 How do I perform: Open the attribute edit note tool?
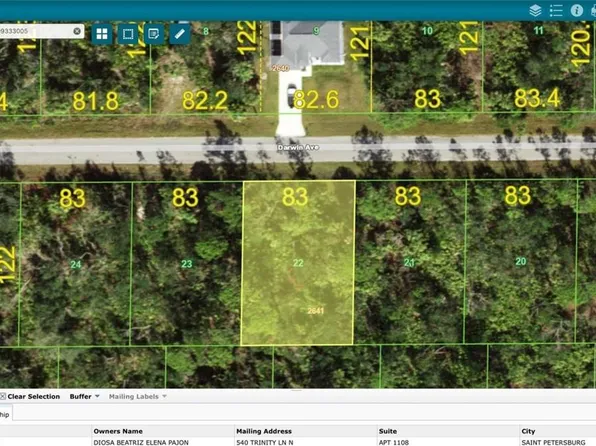(154, 34)
